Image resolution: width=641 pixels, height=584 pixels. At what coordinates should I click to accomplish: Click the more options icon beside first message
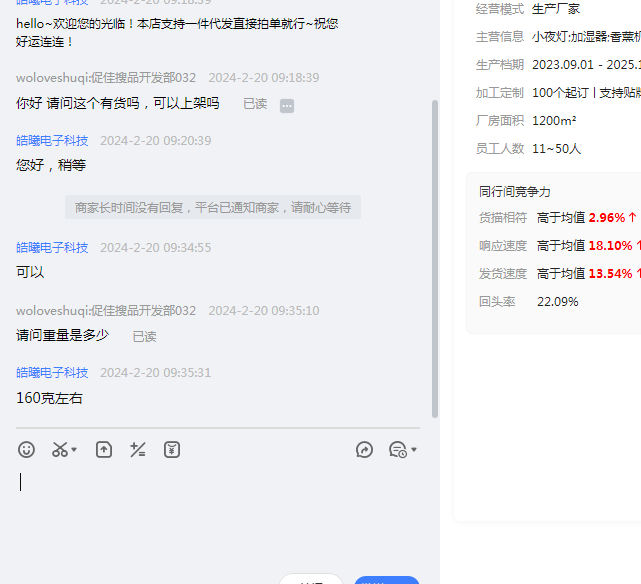click(287, 105)
